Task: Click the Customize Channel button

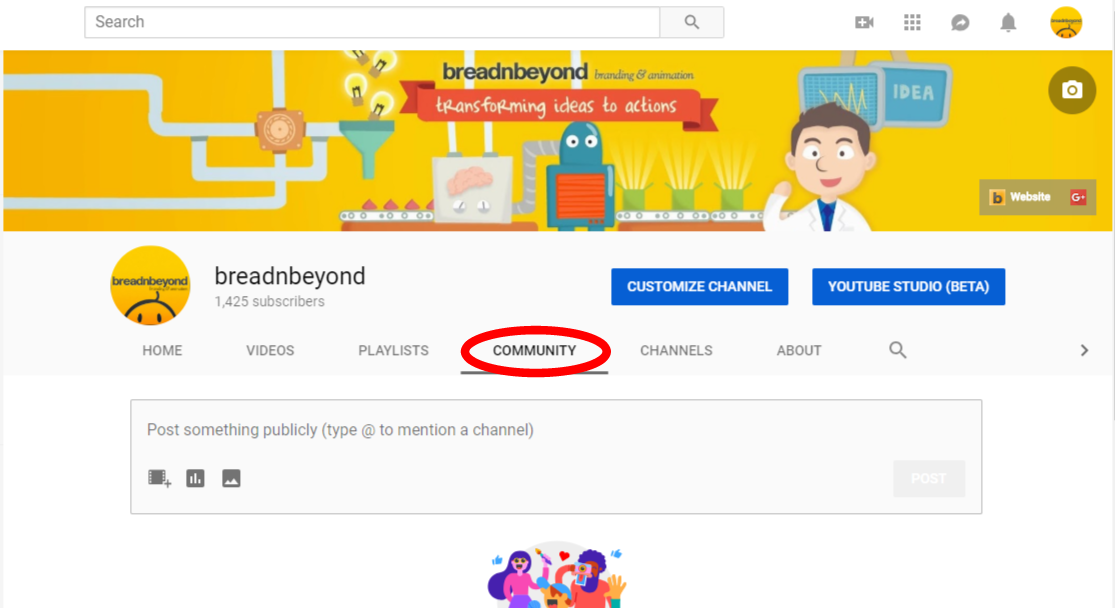Action: (700, 287)
